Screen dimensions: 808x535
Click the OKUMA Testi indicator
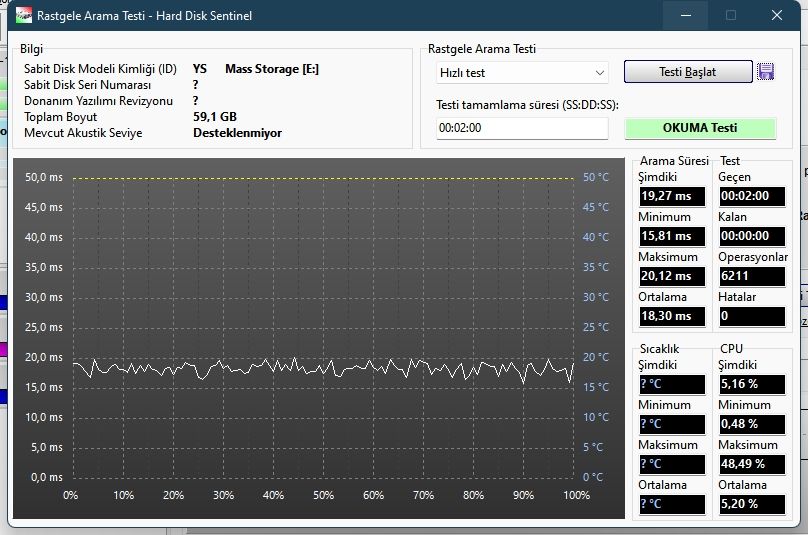point(700,128)
